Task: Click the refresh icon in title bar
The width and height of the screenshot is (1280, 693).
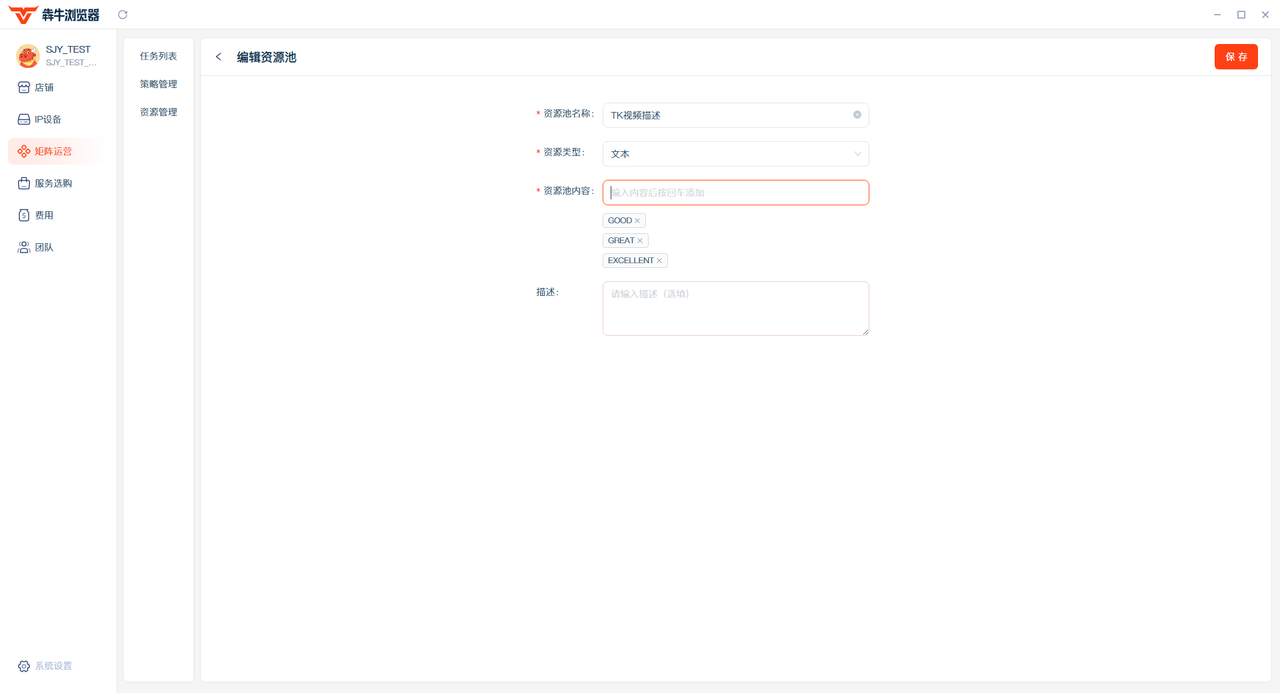Action: [x=123, y=15]
